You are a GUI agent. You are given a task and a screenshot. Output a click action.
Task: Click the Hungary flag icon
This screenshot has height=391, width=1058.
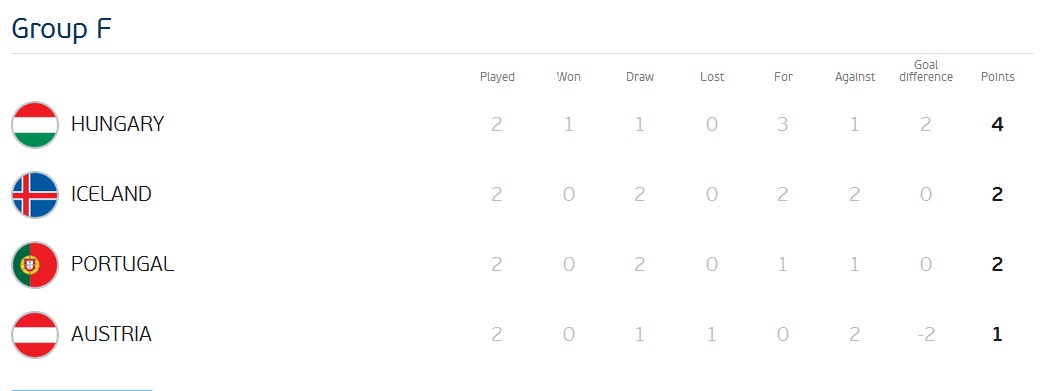click(35, 125)
